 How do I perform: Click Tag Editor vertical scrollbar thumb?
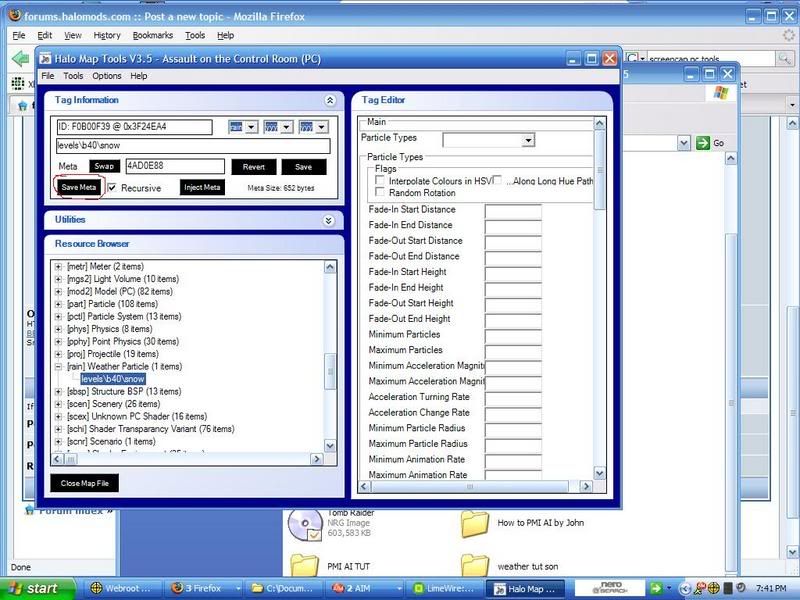coord(599,169)
